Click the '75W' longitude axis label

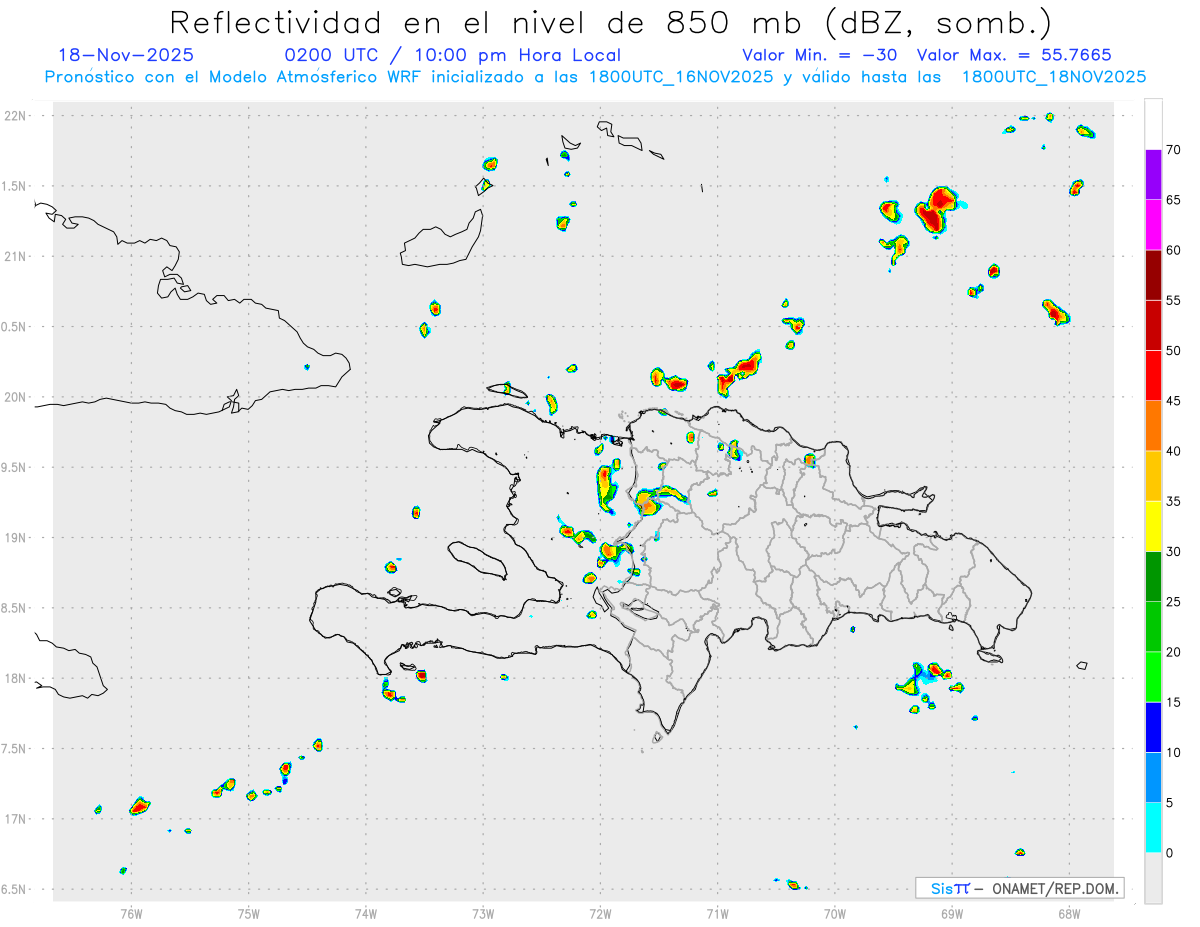pos(249,913)
